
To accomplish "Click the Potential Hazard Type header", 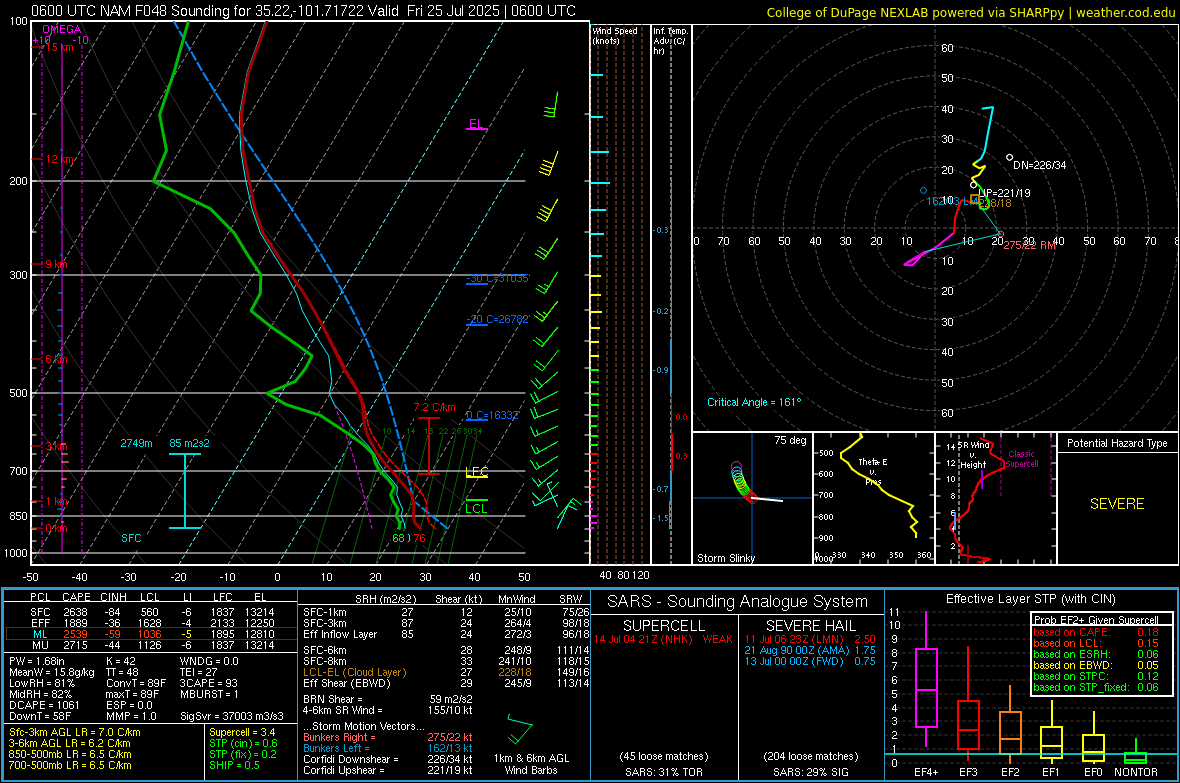I will [x=1117, y=443].
